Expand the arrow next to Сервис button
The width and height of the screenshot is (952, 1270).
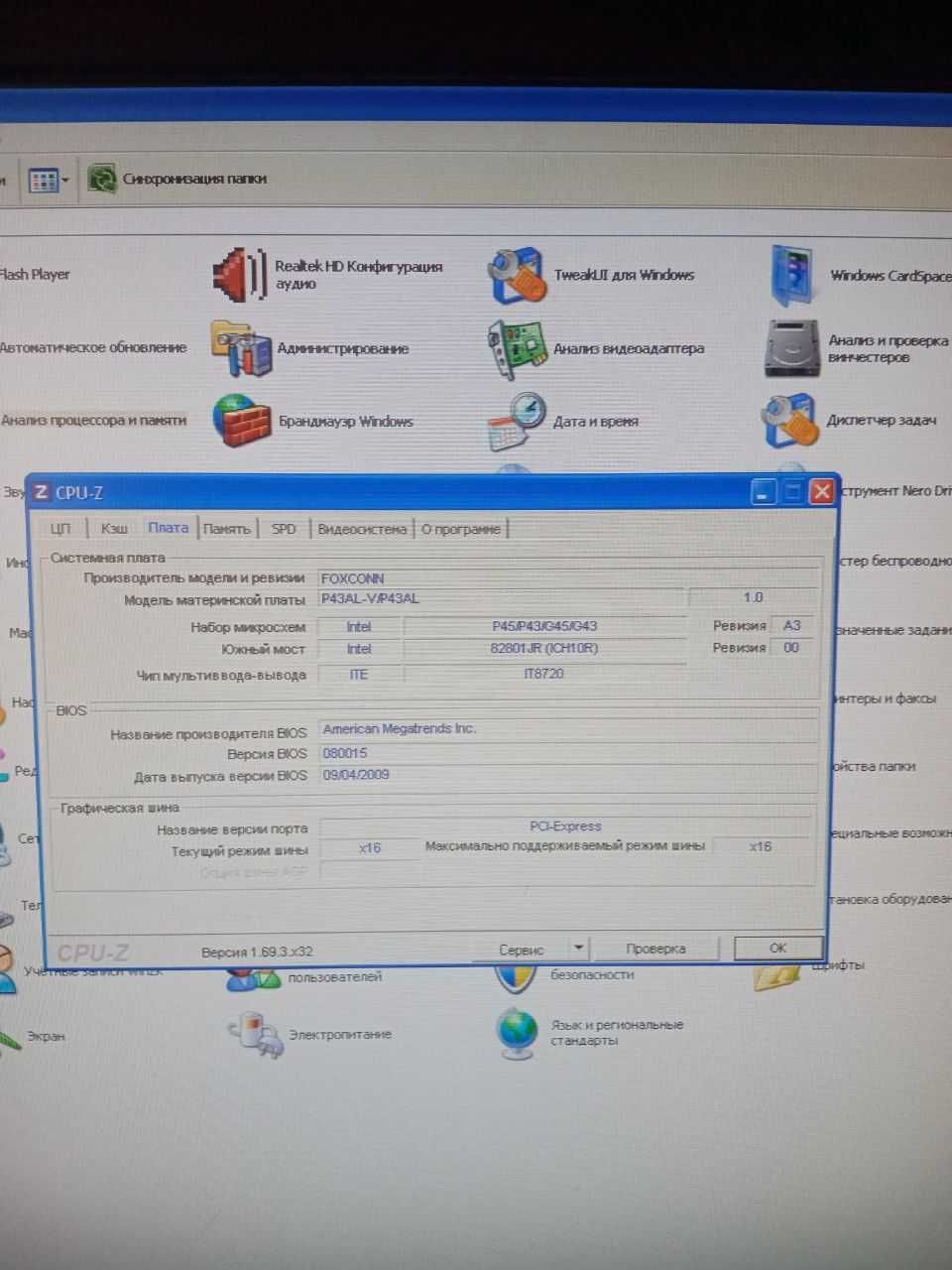point(579,949)
